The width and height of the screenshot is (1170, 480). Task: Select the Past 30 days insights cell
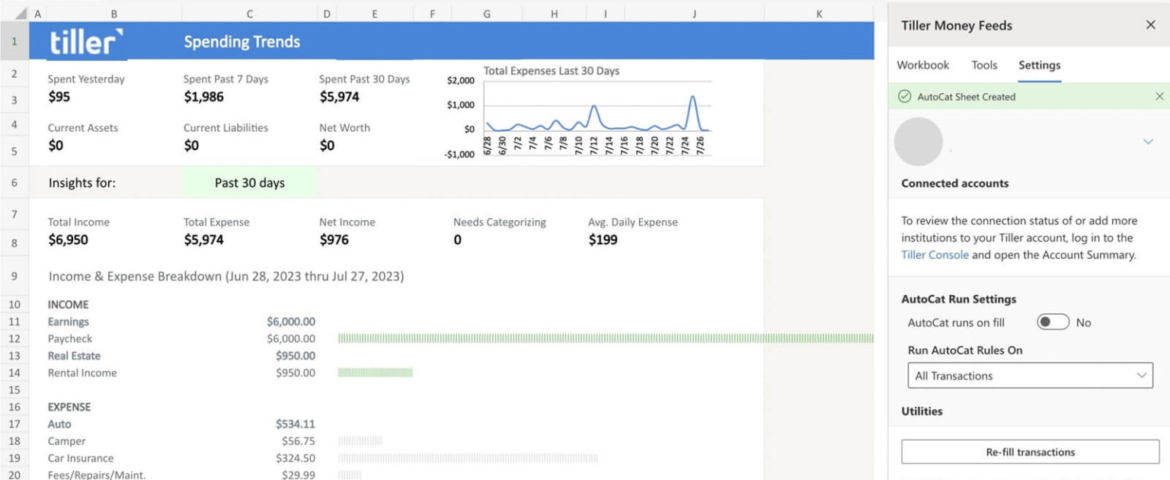pyautogui.click(x=249, y=183)
